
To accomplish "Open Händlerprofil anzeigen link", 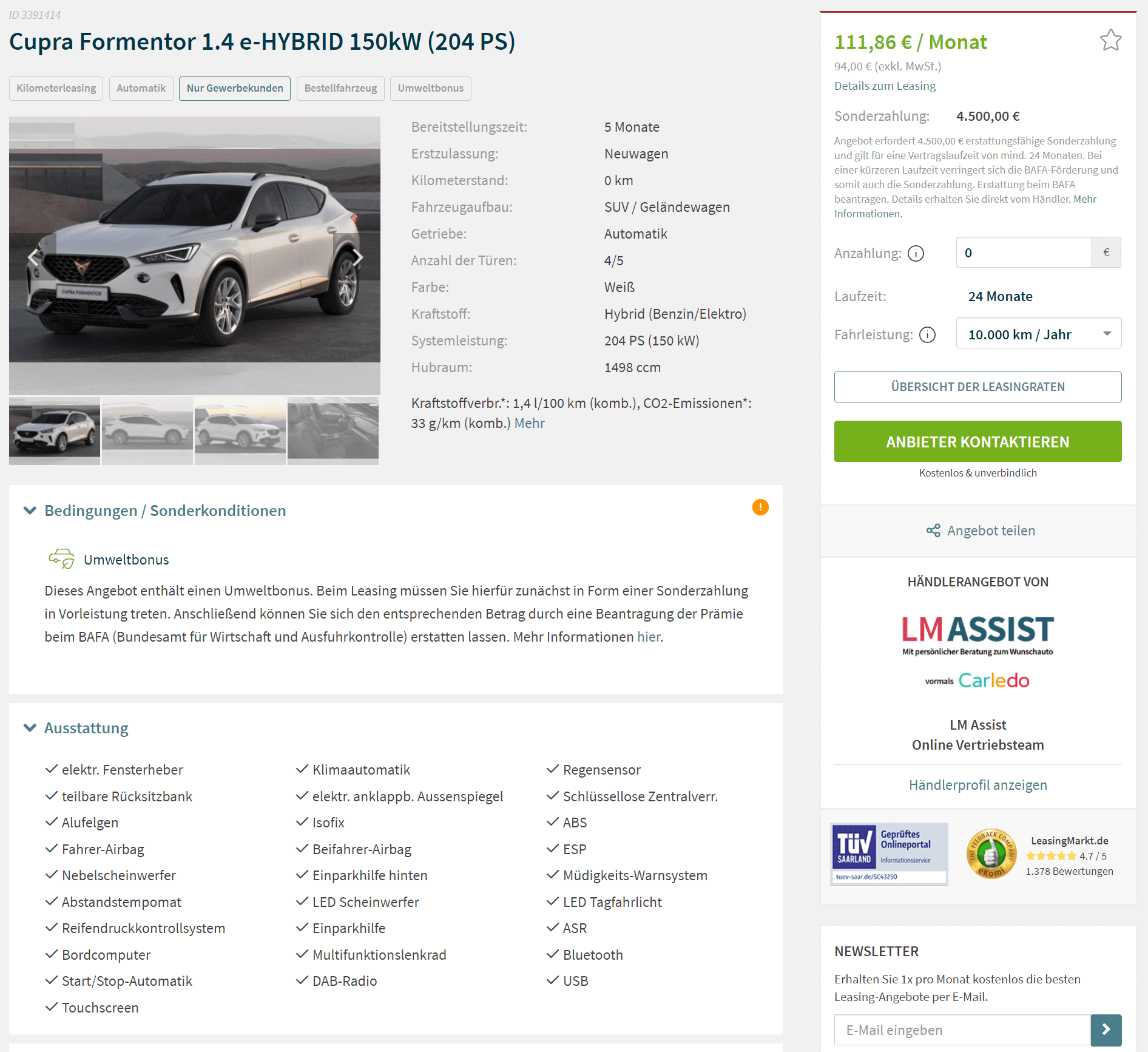I will coord(977,785).
